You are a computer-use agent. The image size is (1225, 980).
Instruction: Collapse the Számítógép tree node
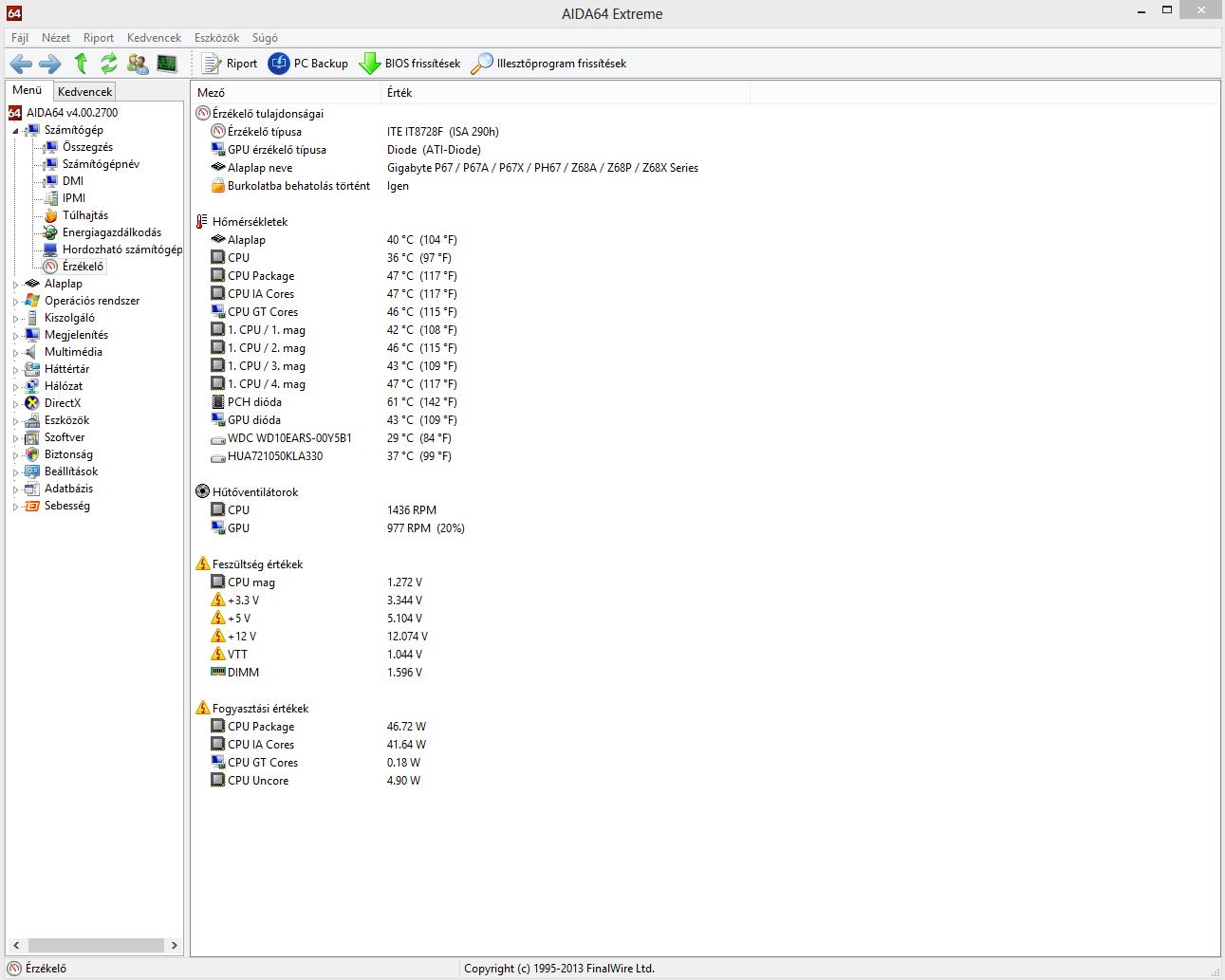15,131
